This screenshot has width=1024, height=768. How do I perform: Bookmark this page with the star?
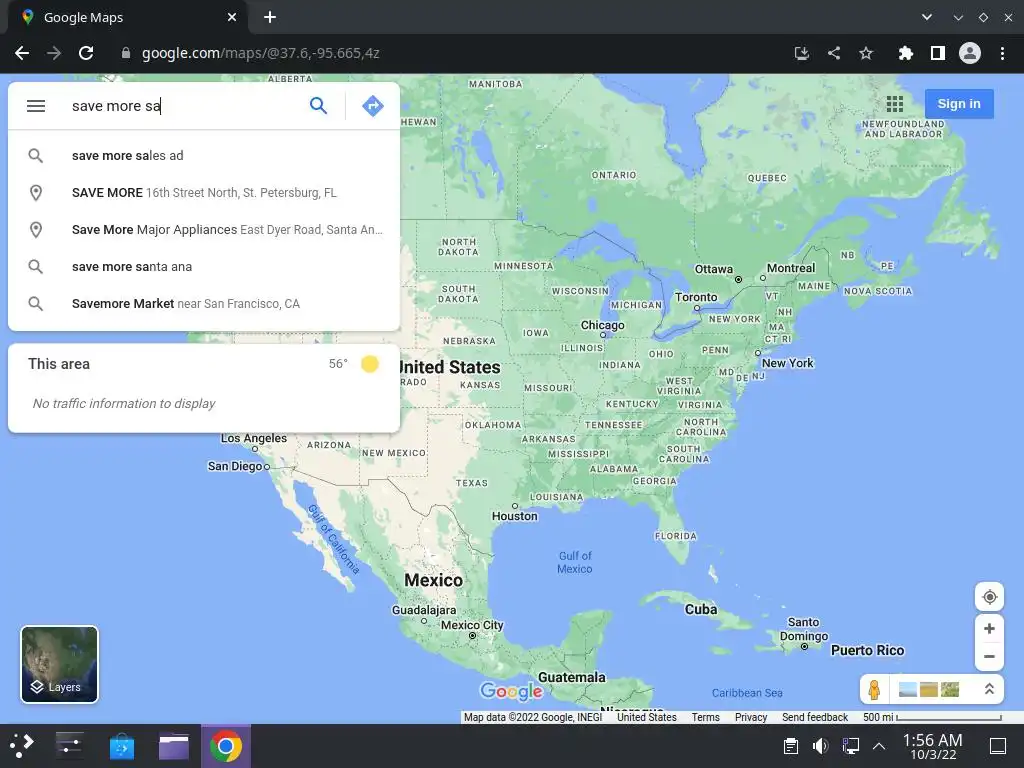[x=866, y=53]
